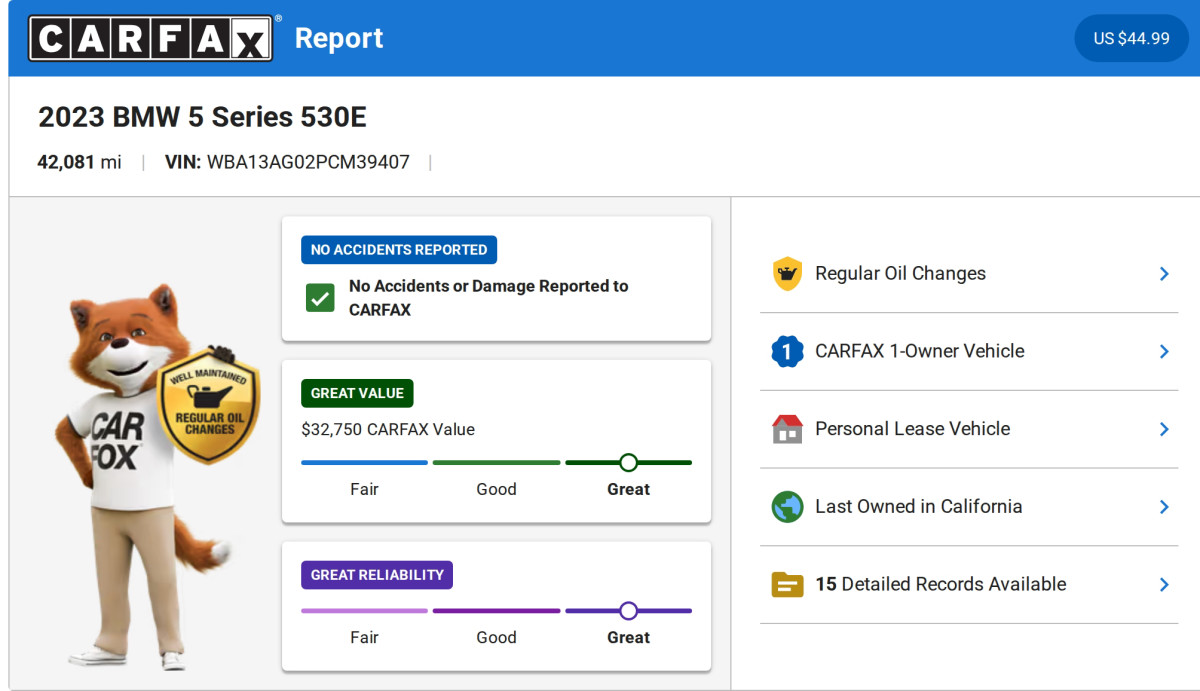1200x691 pixels.
Task: Click the 42,081 mi mileage text
Action: pyautogui.click(x=79, y=162)
